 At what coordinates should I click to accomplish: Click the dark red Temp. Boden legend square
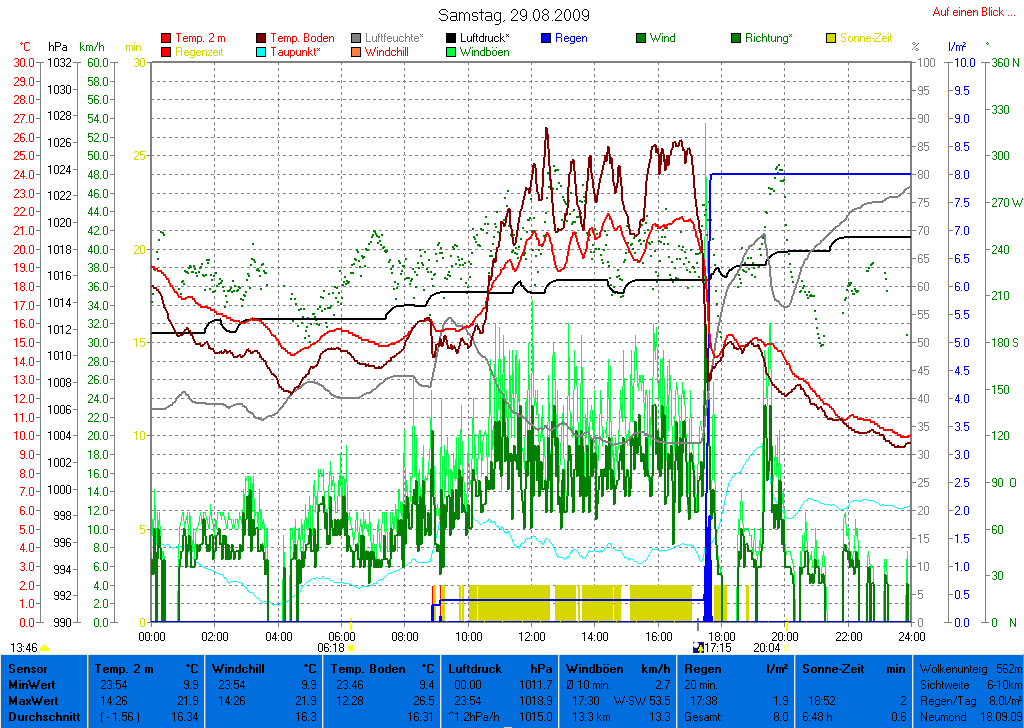[262, 38]
